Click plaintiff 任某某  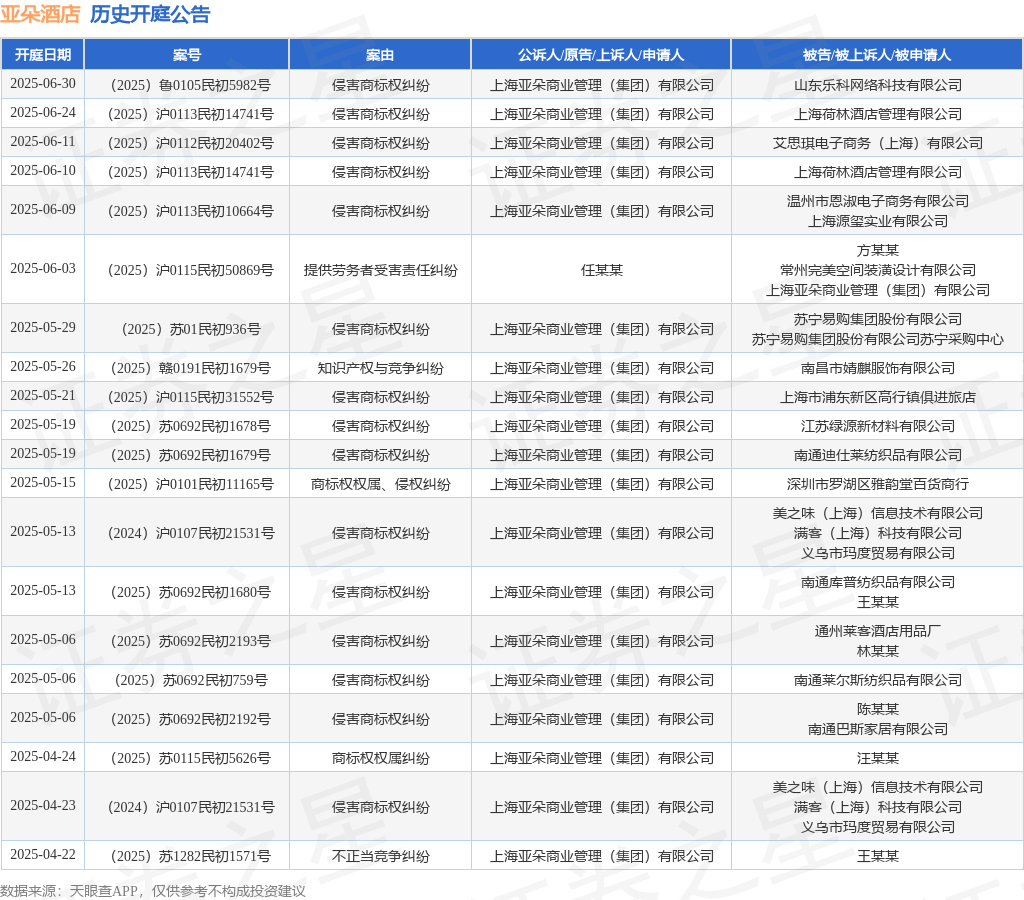pyautogui.click(x=601, y=270)
